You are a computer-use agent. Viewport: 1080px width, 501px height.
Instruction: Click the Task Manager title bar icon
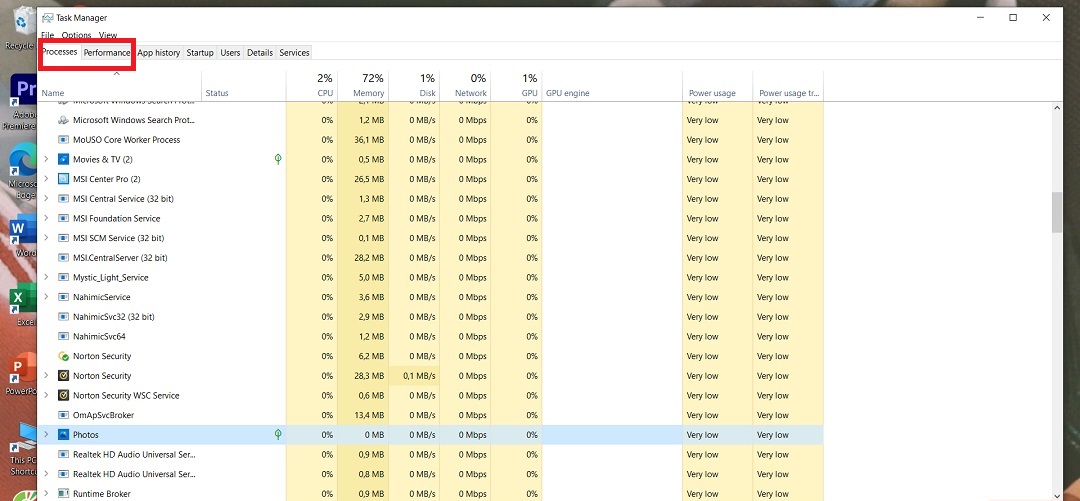point(48,18)
